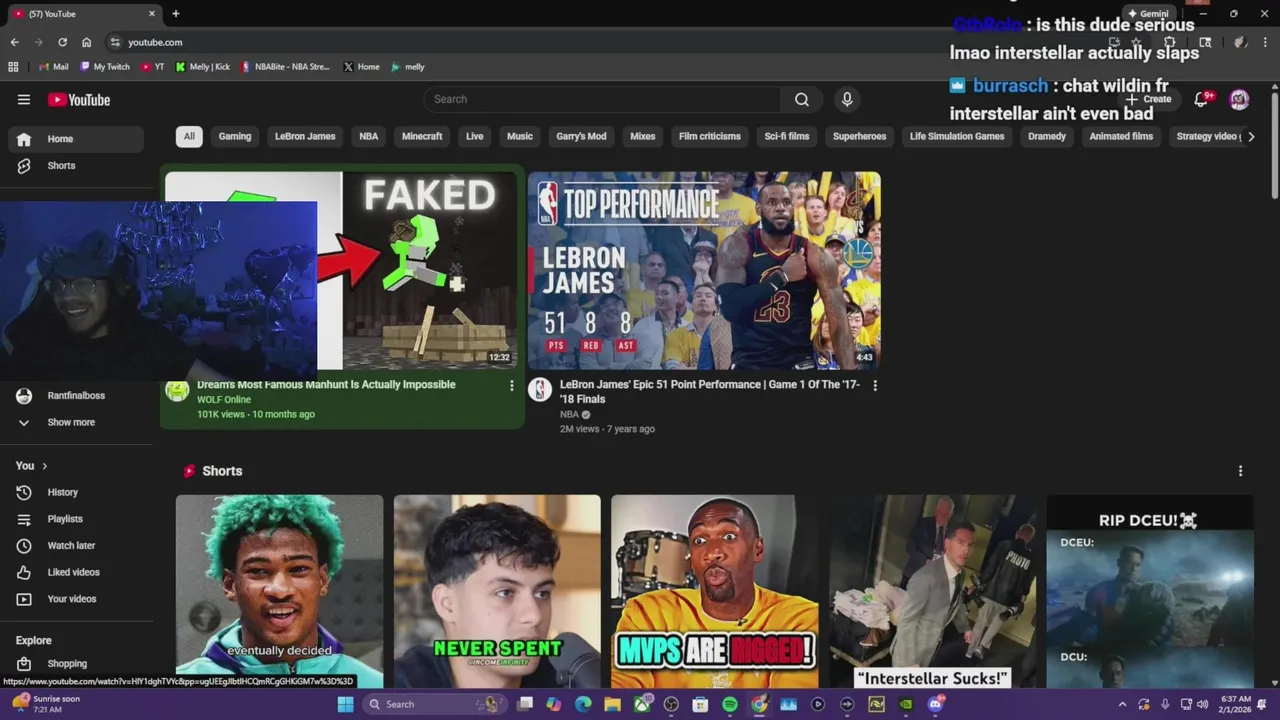The height and width of the screenshot is (720, 1280).
Task: Select the Superheroes filter chip
Action: click(860, 136)
